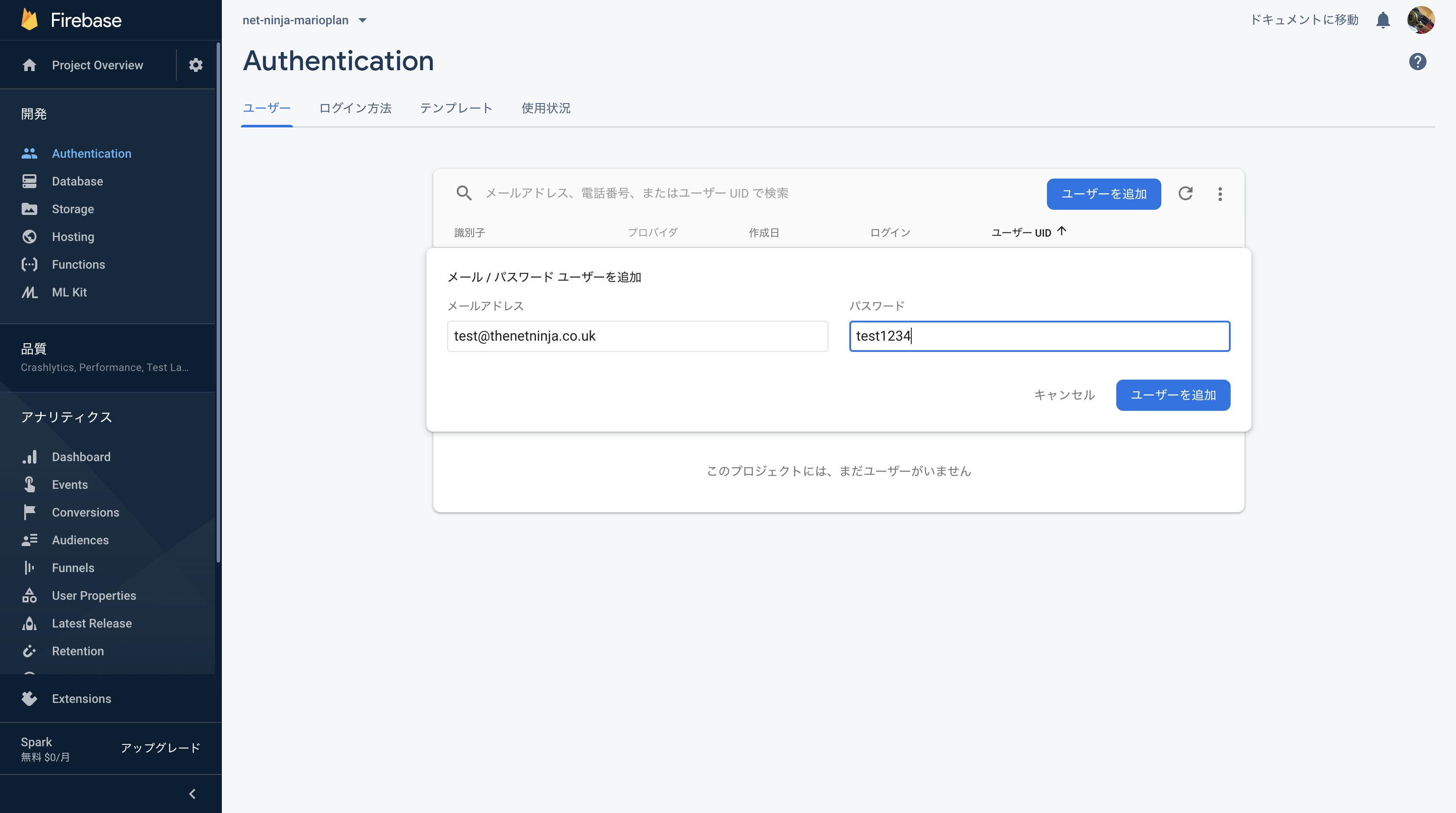Click ドキュメントに移動 link
The height and width of the screenshot is (813, 1456).
pyautogui.click(x=1304, y=20)
